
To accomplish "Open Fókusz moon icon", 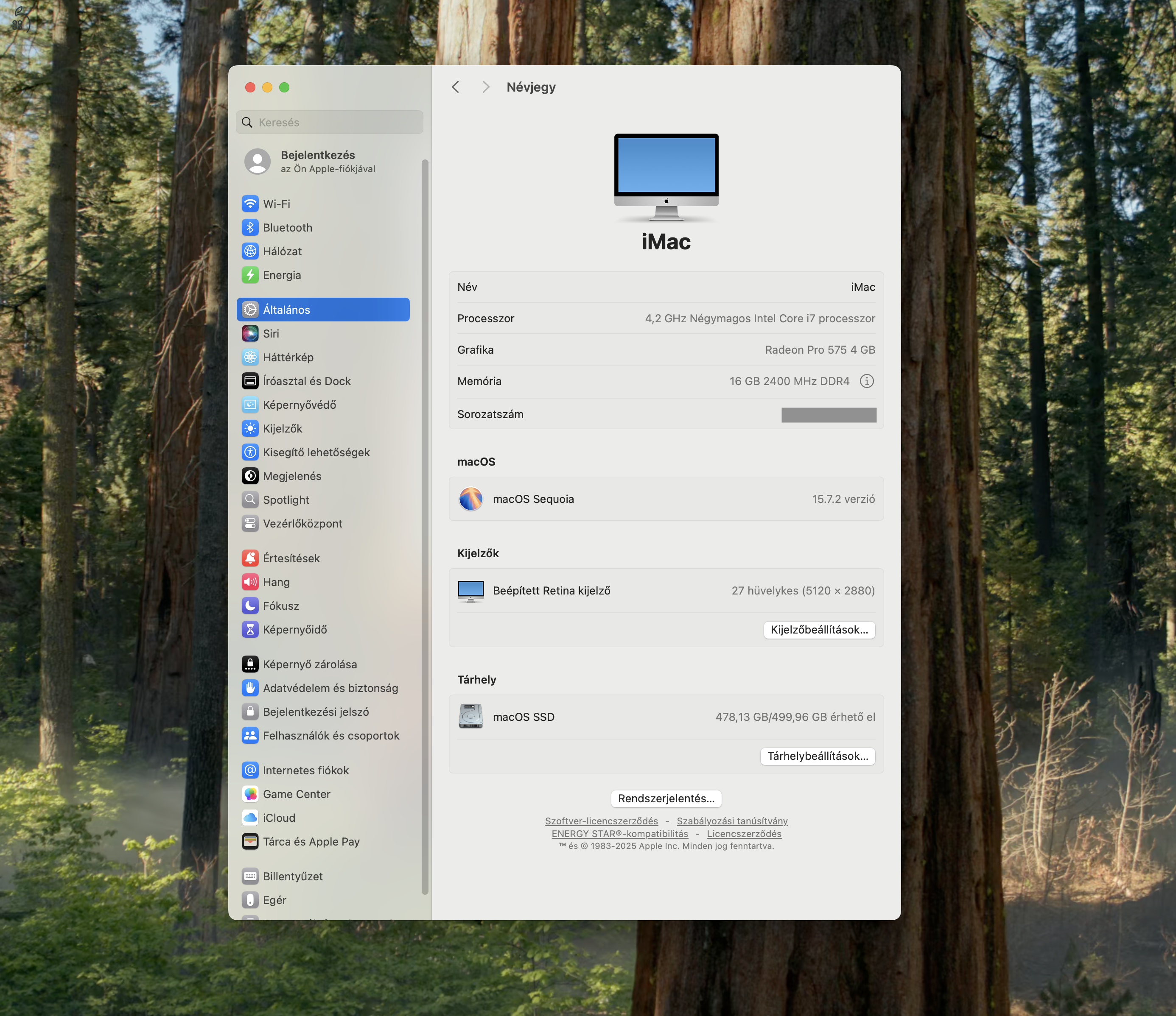I will pyautogui.click(x=250, y=606).
